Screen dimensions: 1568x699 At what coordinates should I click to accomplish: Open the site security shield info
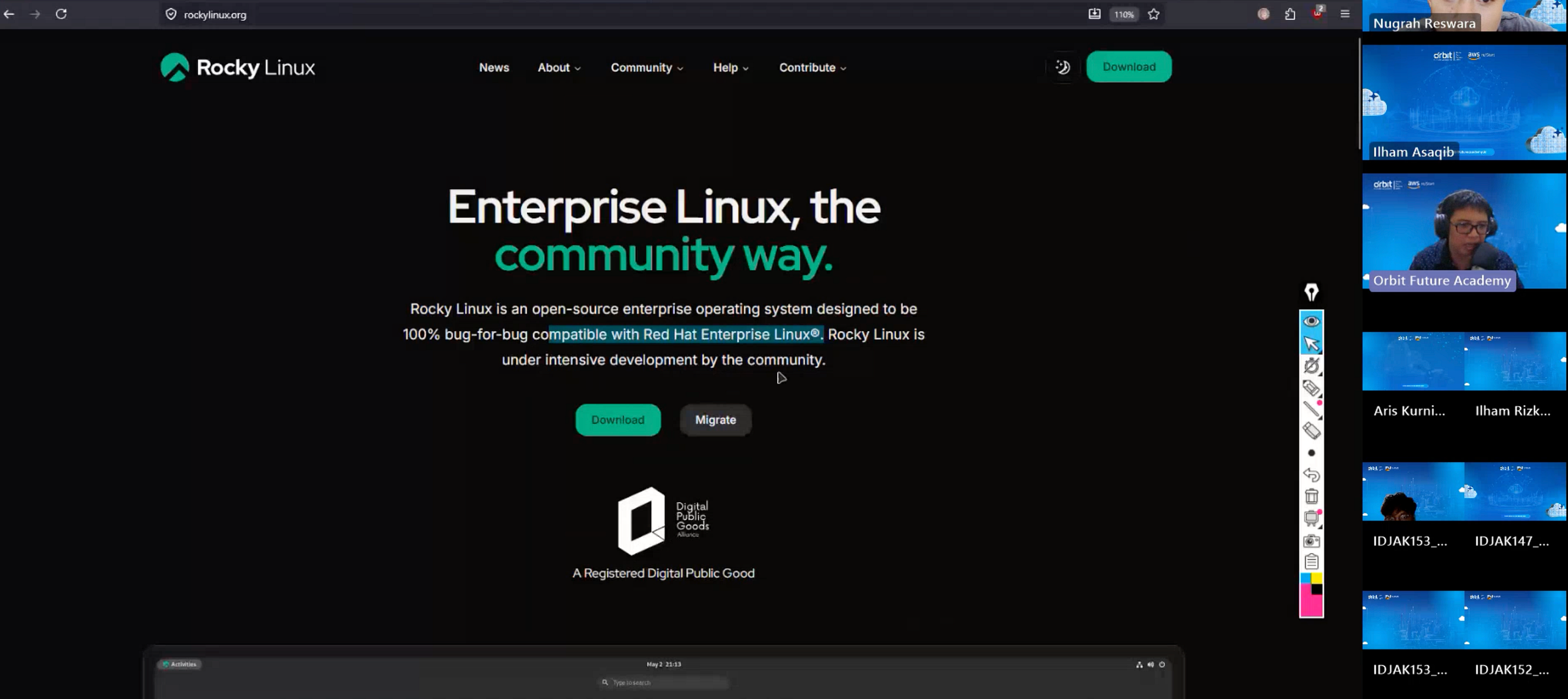(171, 14)
